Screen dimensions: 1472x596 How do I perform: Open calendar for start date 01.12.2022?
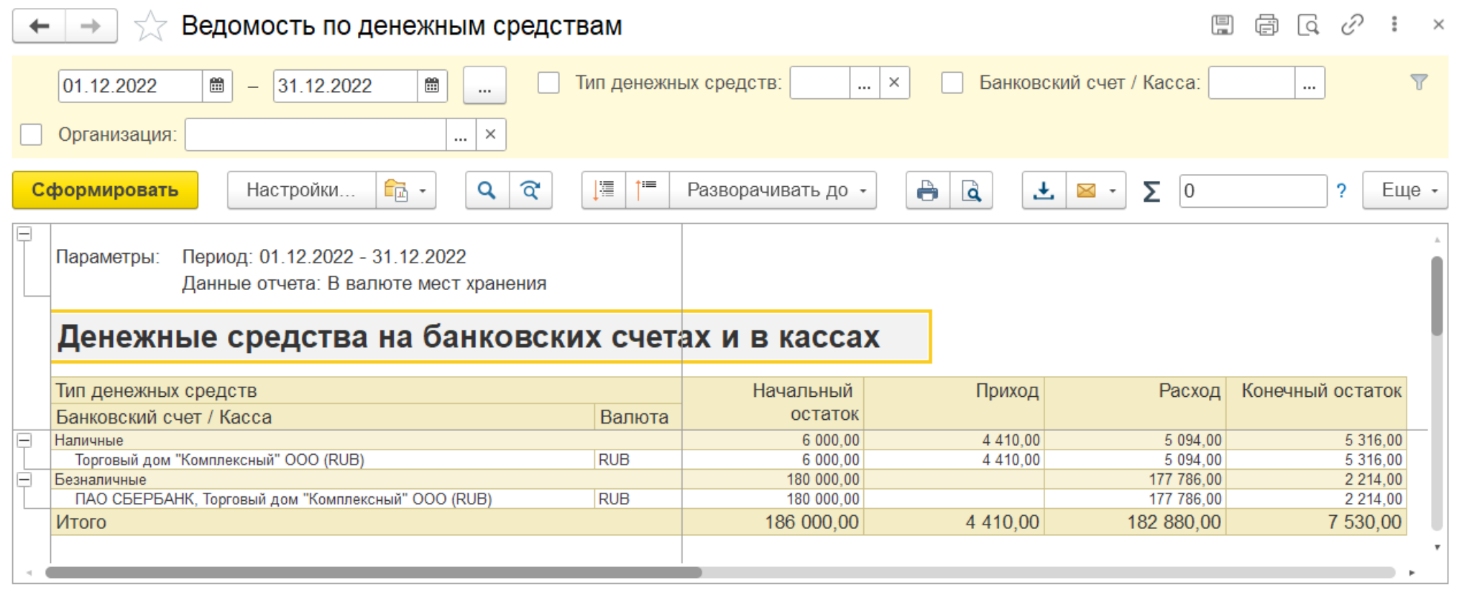[x=217, y=86]
